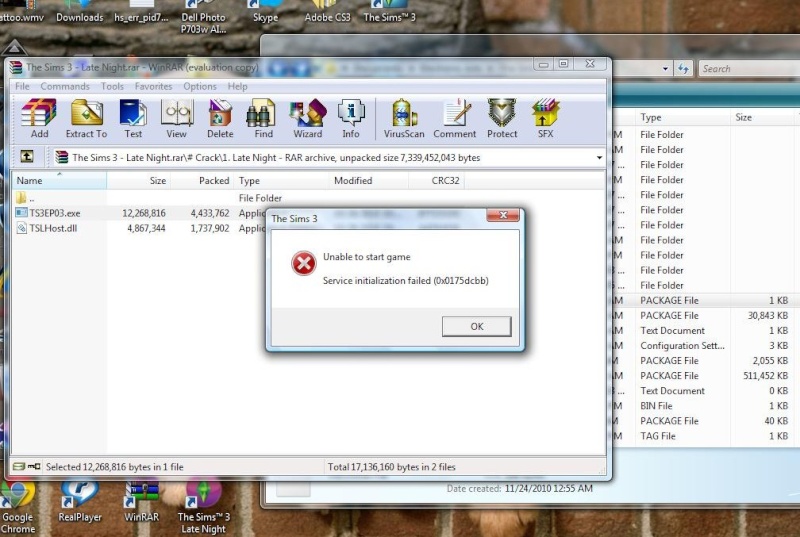Select the TS3EP03.exe file row
The height and width of the screenshot is (537, 800).
coord(138,213)
